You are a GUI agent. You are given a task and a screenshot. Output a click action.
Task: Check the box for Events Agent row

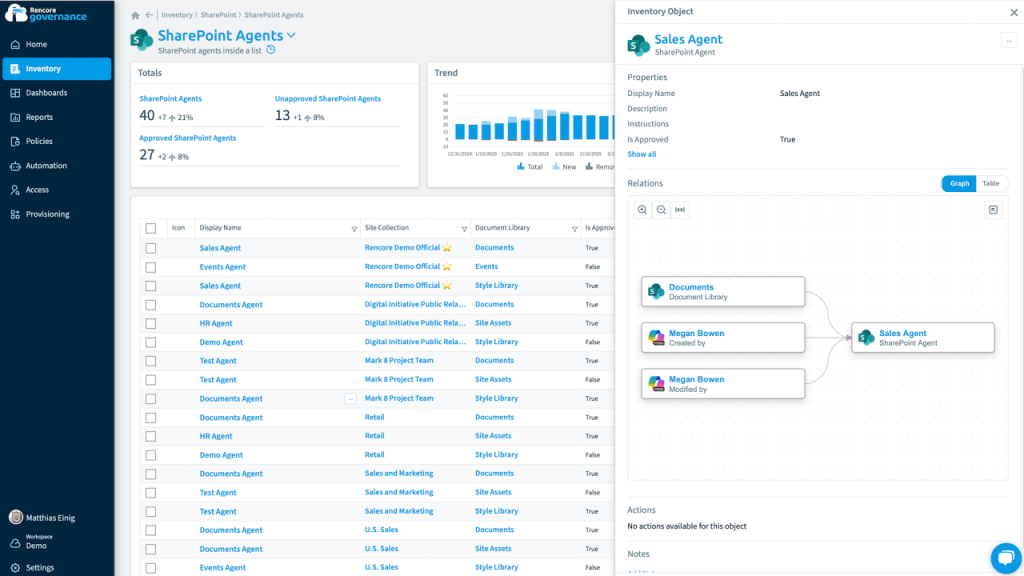click(151, 267)
